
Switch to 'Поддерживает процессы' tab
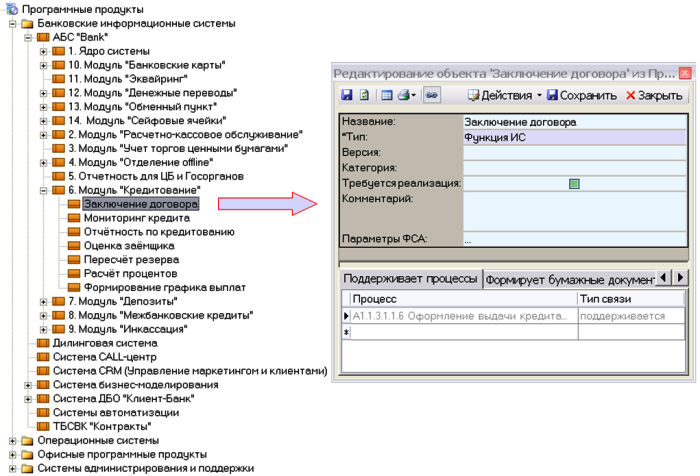(410, 279)
